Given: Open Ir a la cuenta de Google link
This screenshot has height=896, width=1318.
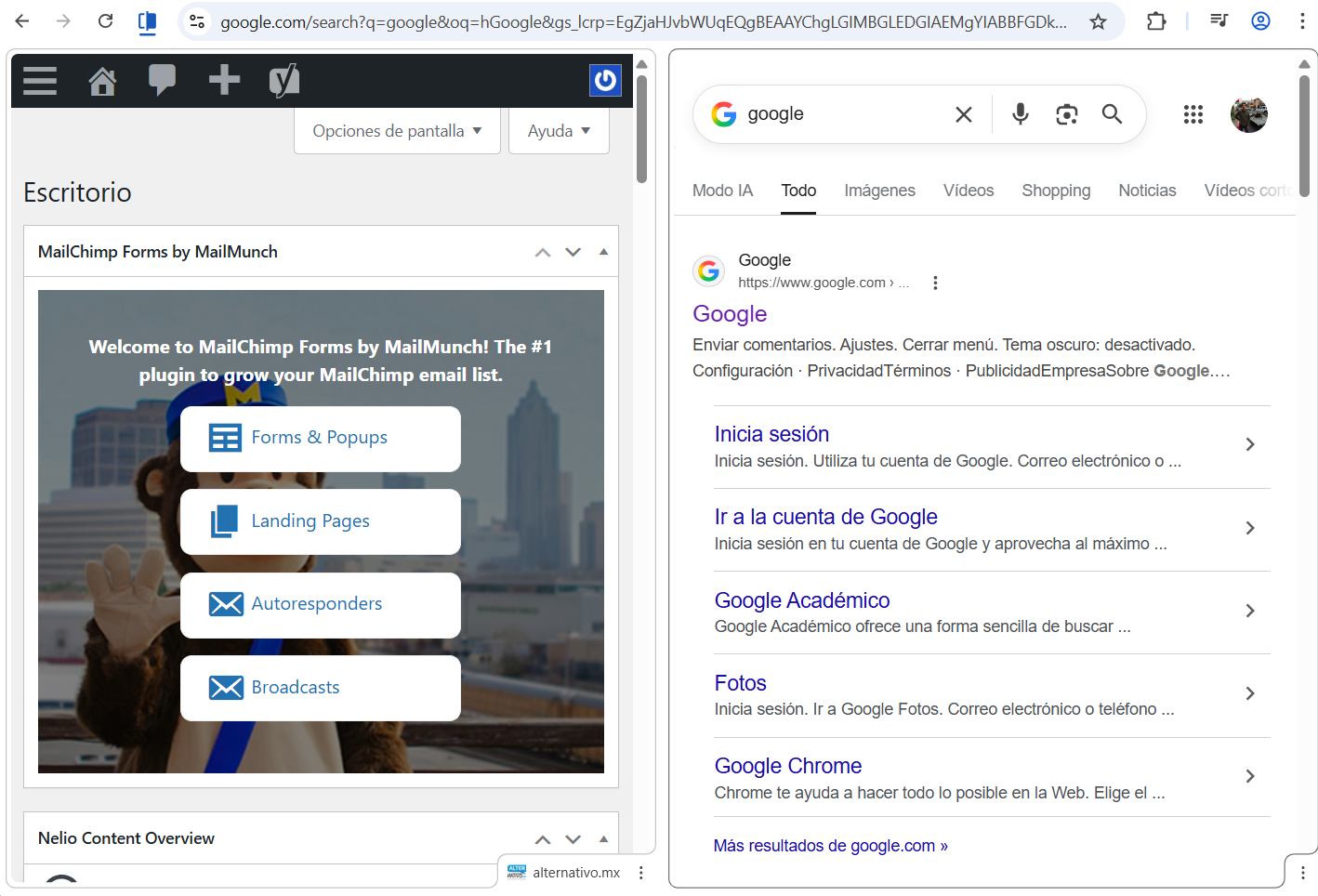Looking at the screenshot, I should (825, 517).
